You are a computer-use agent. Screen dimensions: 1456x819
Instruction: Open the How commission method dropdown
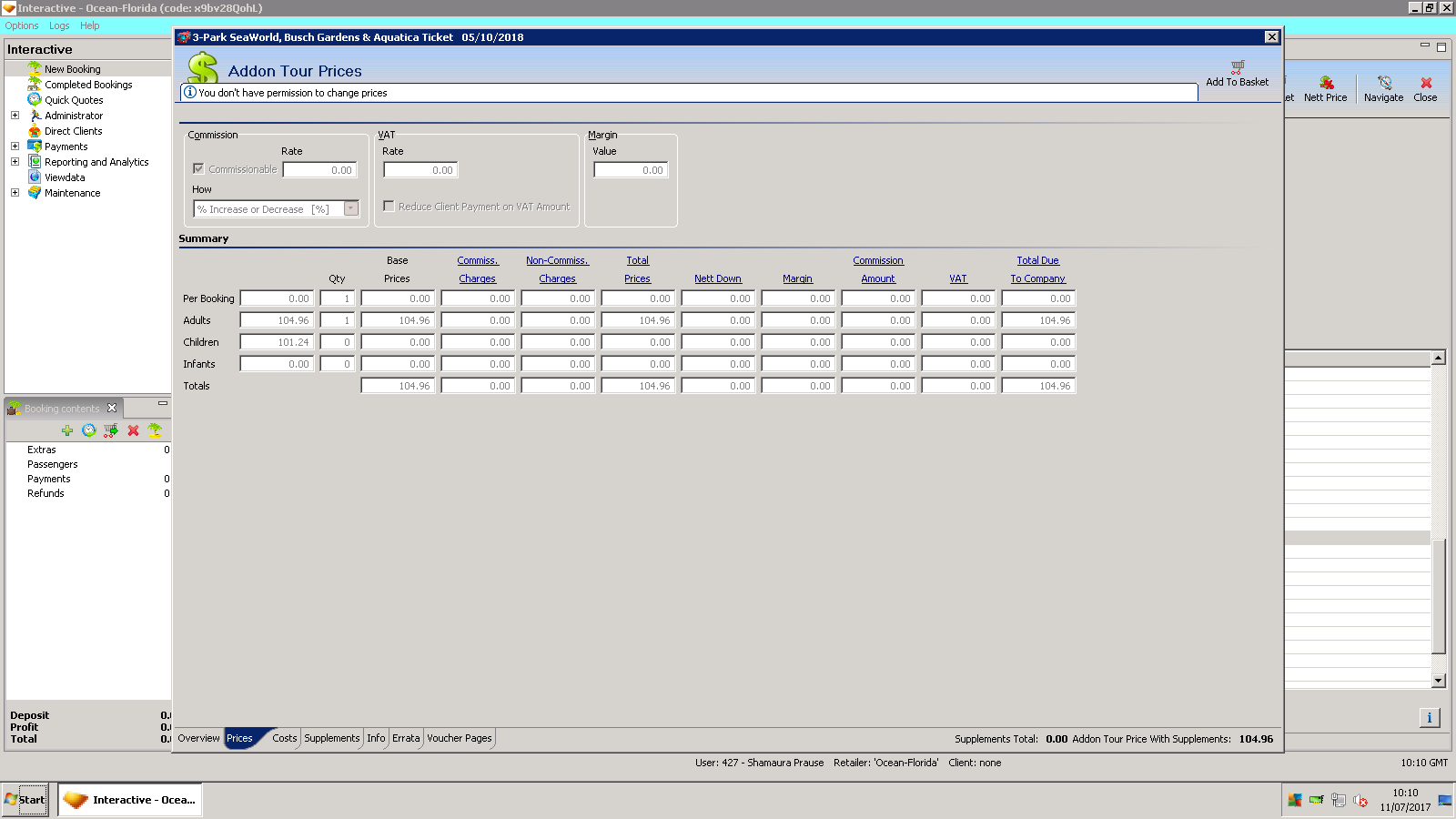(x=350, y=209)
